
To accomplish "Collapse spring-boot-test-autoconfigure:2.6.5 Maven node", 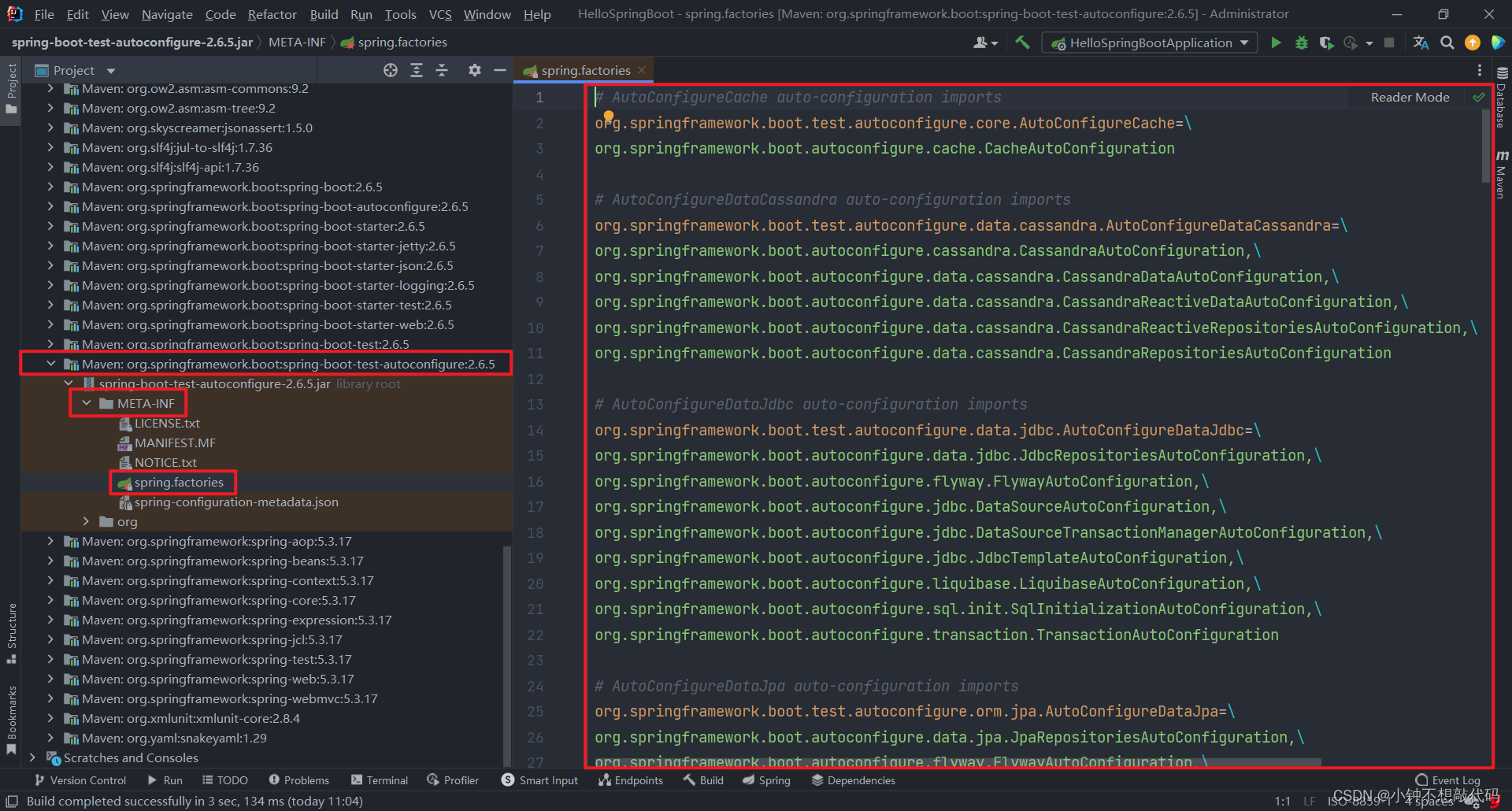I will [51, 364].
